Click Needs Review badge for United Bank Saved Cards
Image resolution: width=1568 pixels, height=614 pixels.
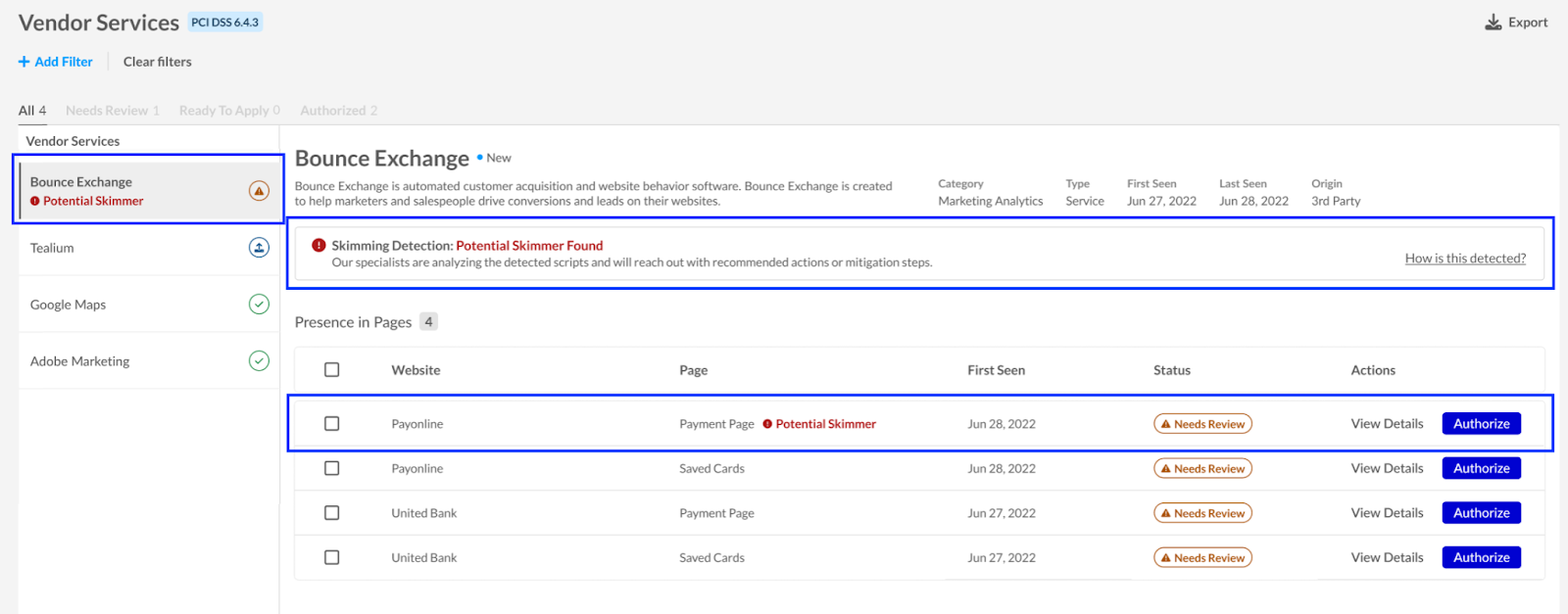[x=1202, y=557]
